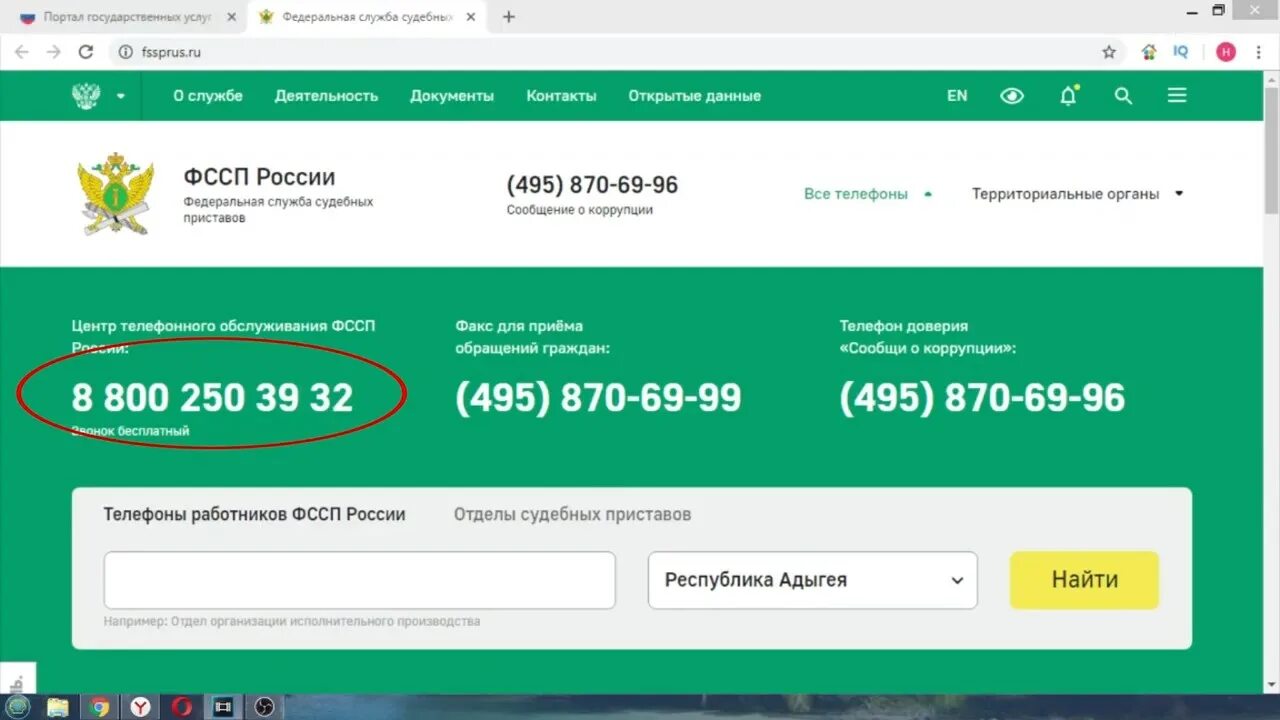
Task: Open the О службе menu
Action: click(x=208, y=96)
